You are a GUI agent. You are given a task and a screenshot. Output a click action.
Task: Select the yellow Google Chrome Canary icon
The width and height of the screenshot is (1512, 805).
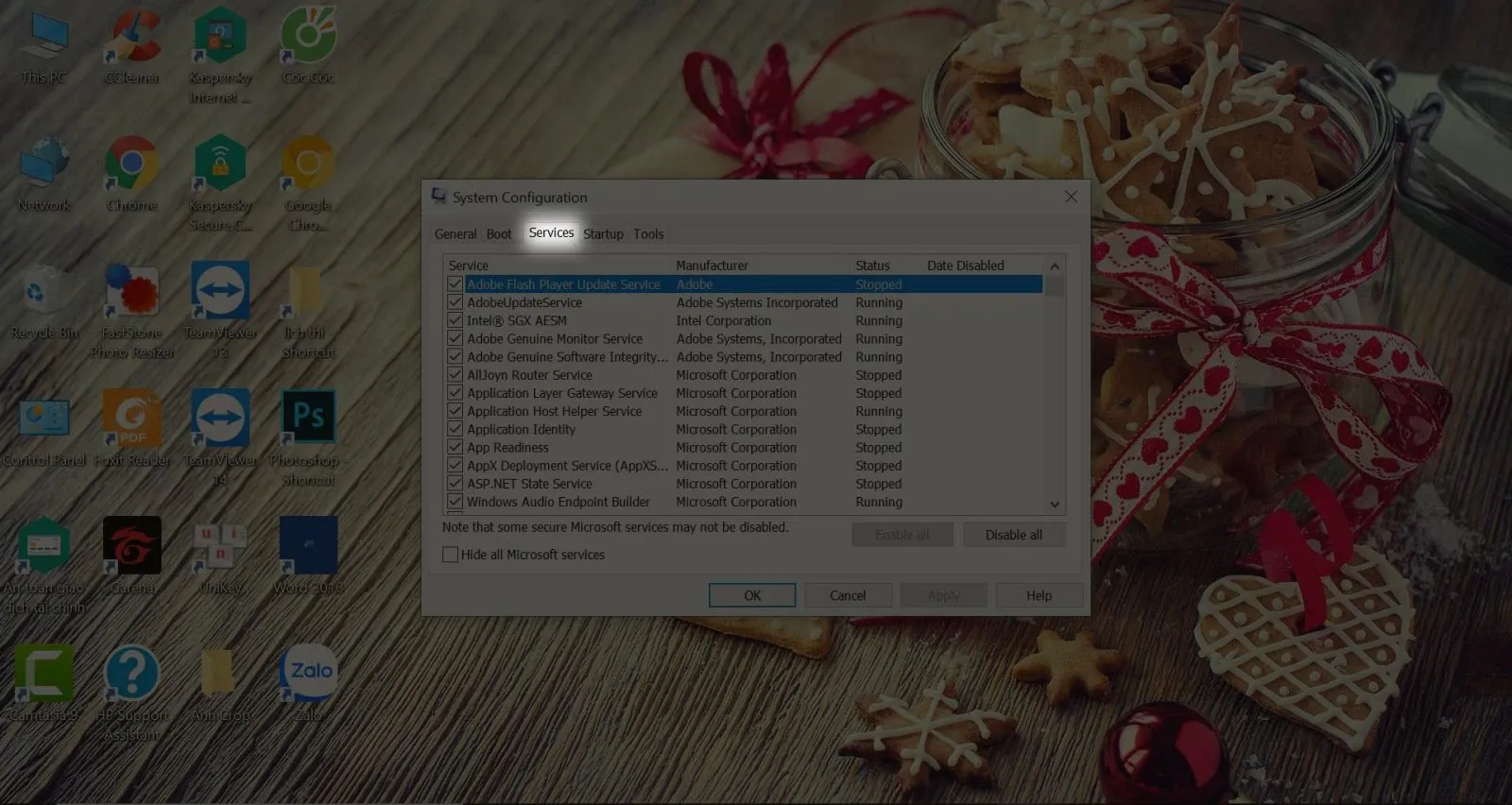[308, 183]
